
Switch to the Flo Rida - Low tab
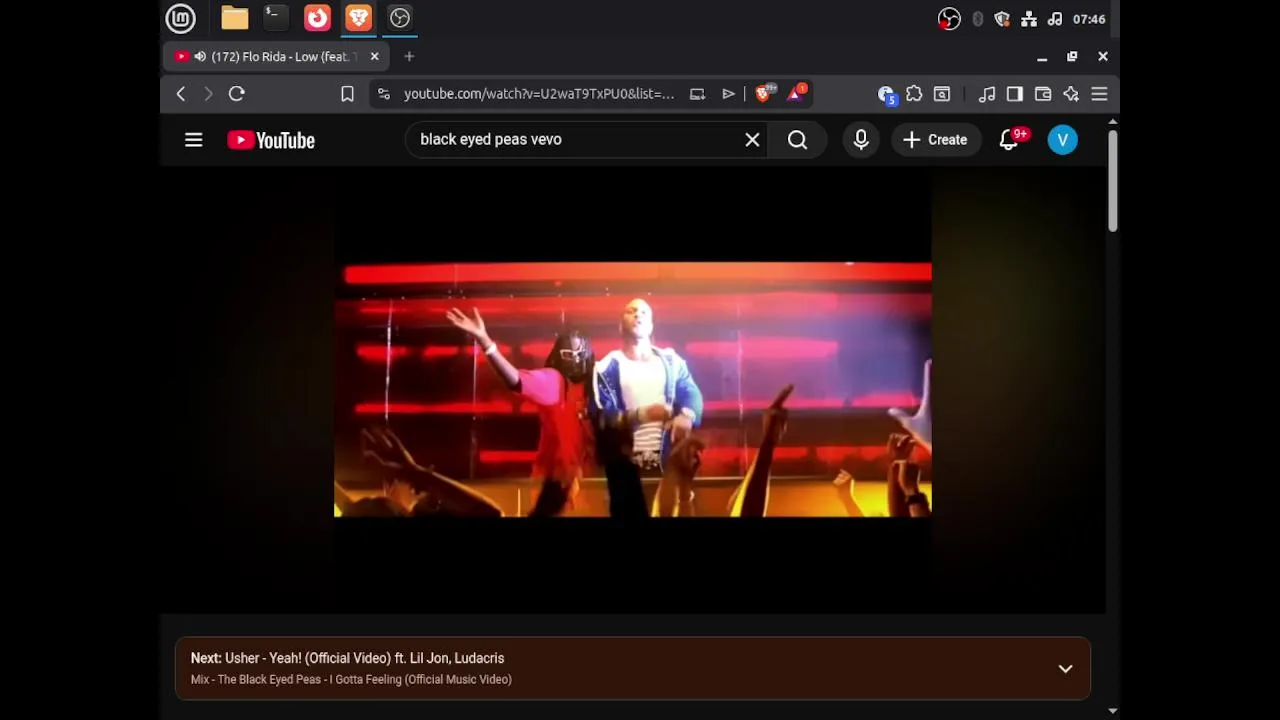[x=275, y=57]
